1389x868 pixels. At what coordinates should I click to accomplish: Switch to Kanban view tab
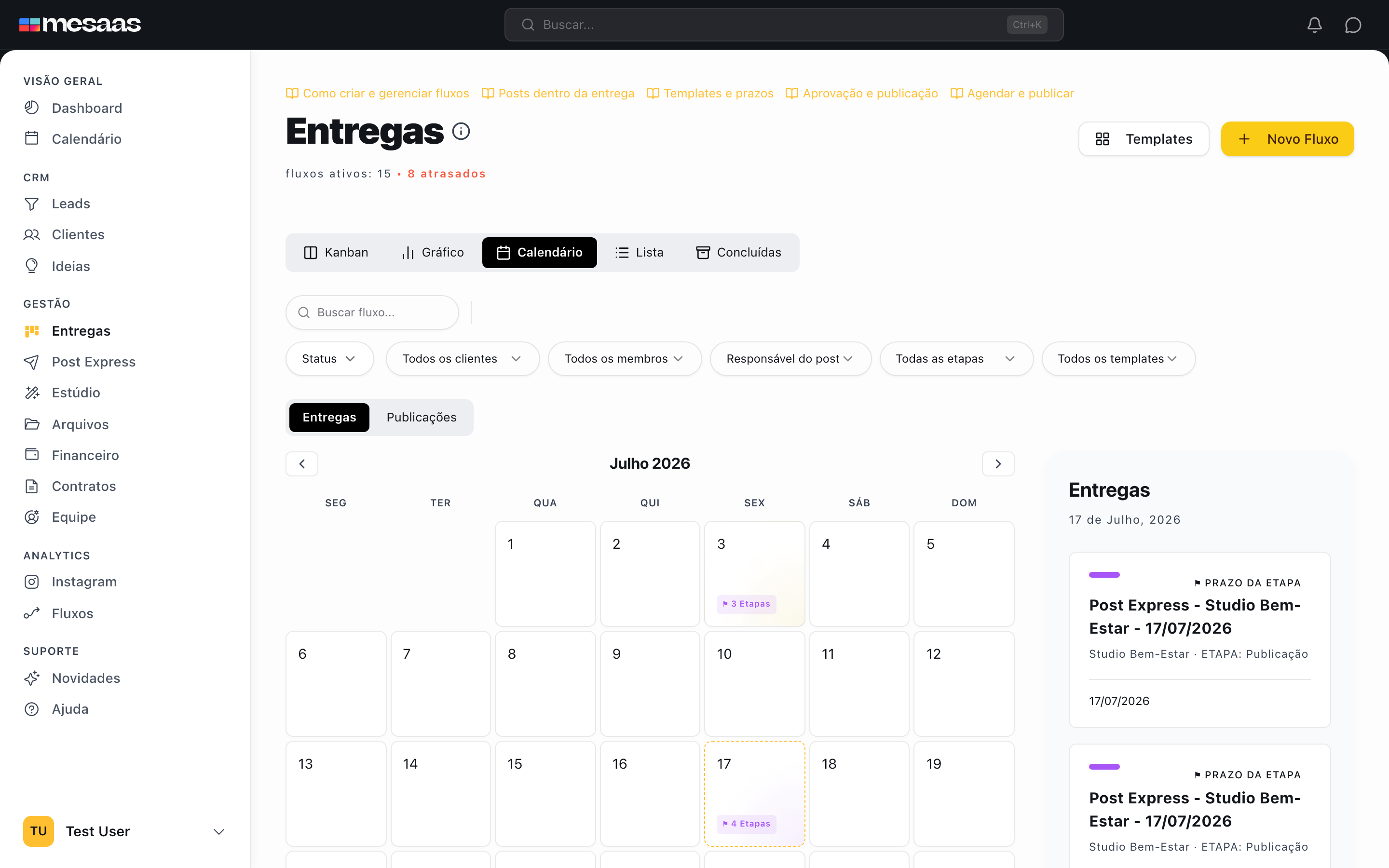[x=336, y=253]
